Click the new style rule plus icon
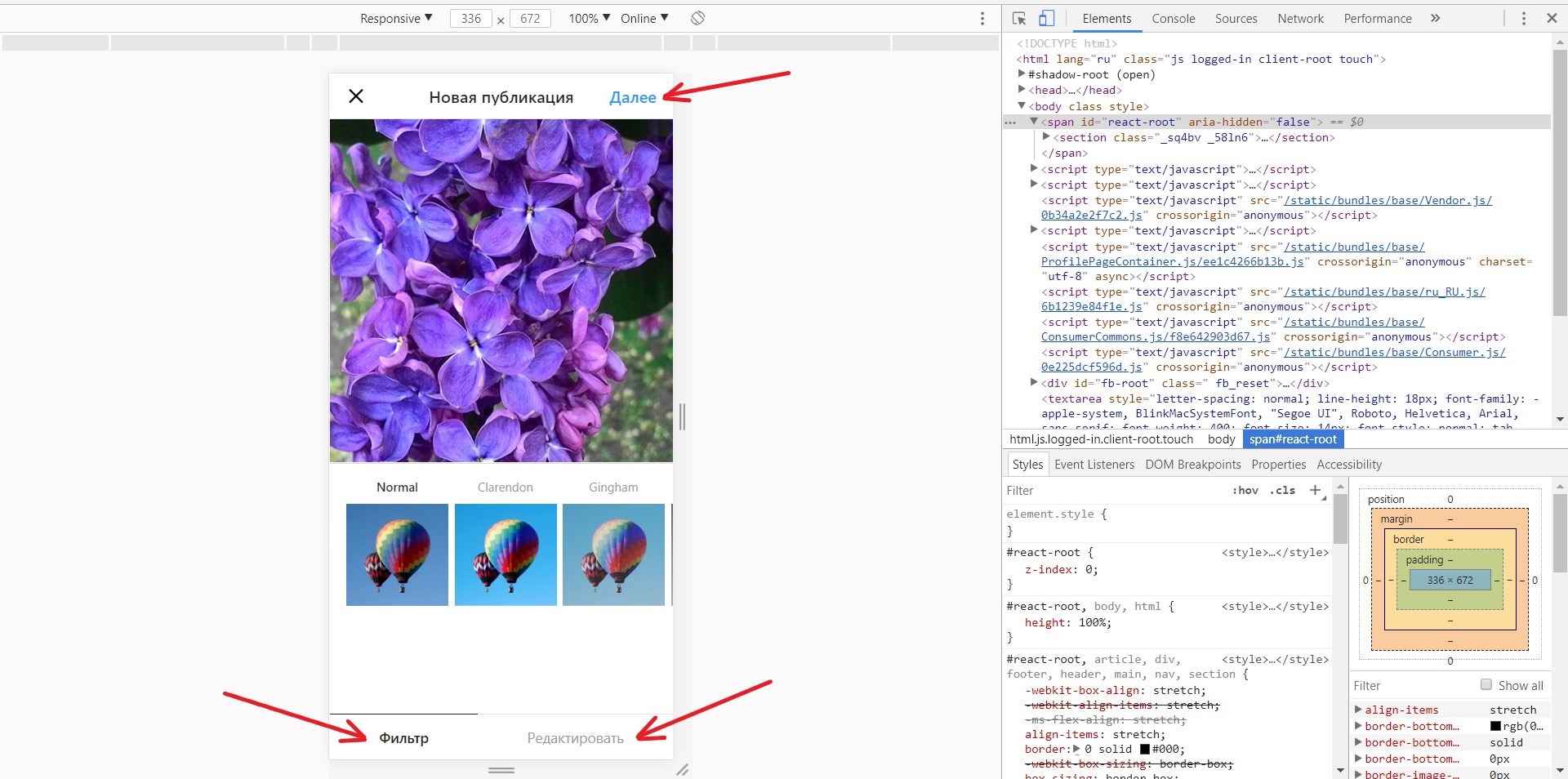The image size is (1568, 779). point(1315,490)
